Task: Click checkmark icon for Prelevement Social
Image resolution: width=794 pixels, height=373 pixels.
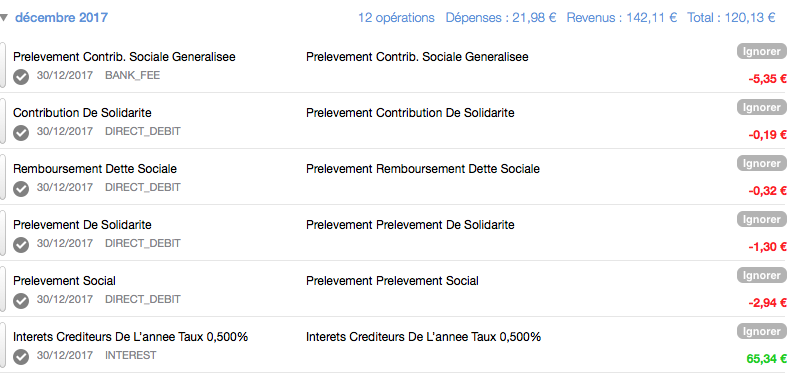Action: coord(21,301)
